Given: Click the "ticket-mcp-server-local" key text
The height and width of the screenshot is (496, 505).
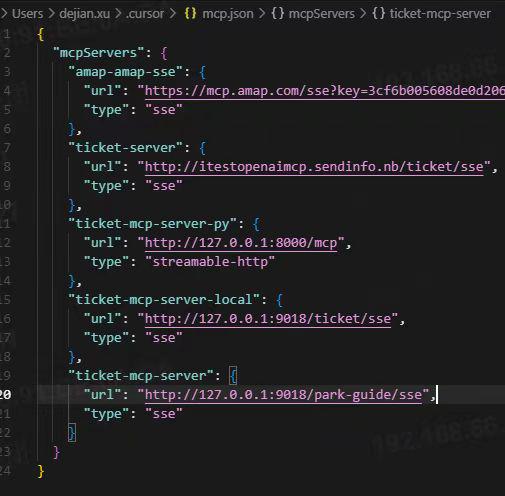Looking at the screenshot, I should pos(164,300).
